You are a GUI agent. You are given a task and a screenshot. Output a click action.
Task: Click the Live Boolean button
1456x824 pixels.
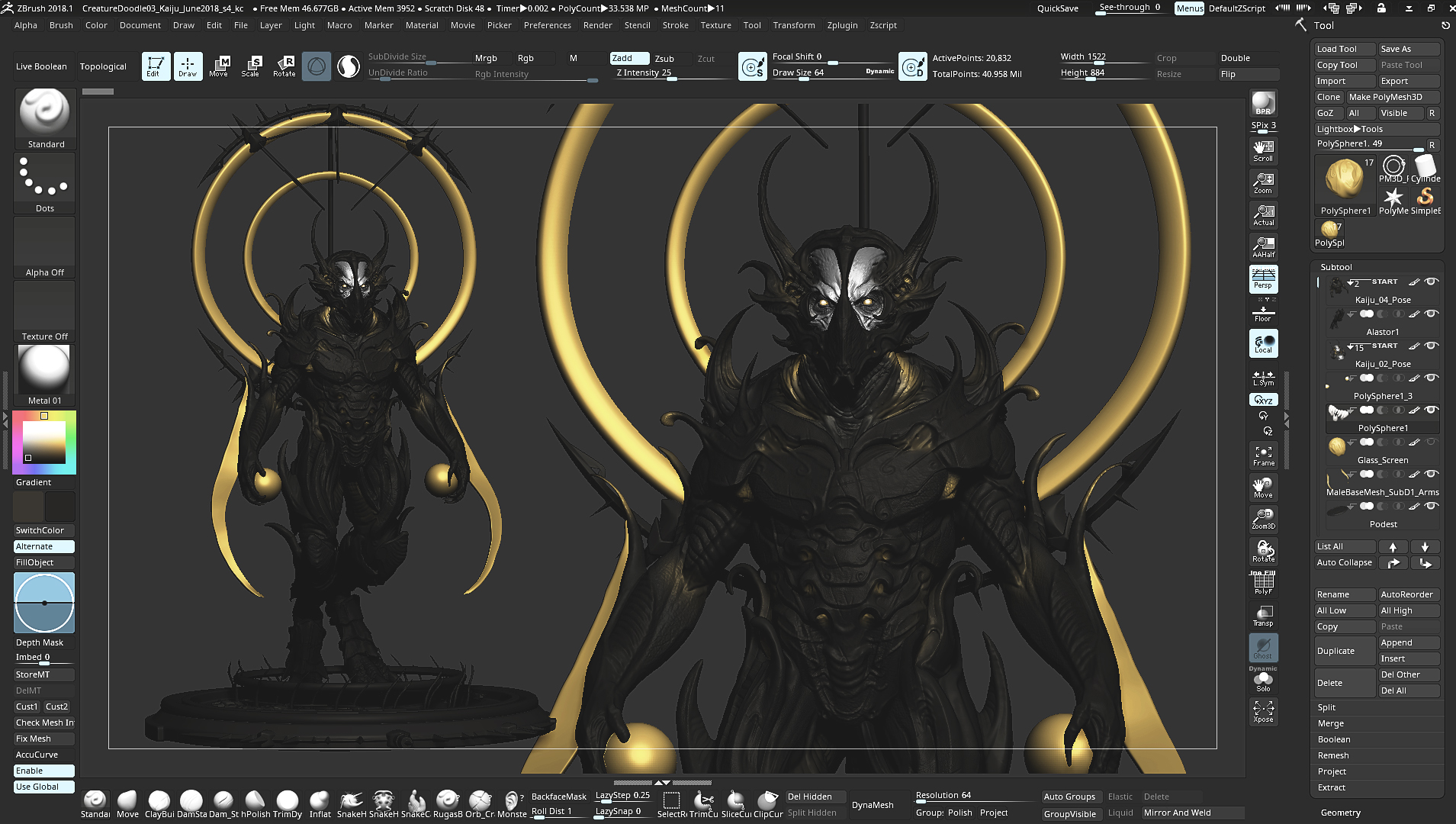[41, 66]
